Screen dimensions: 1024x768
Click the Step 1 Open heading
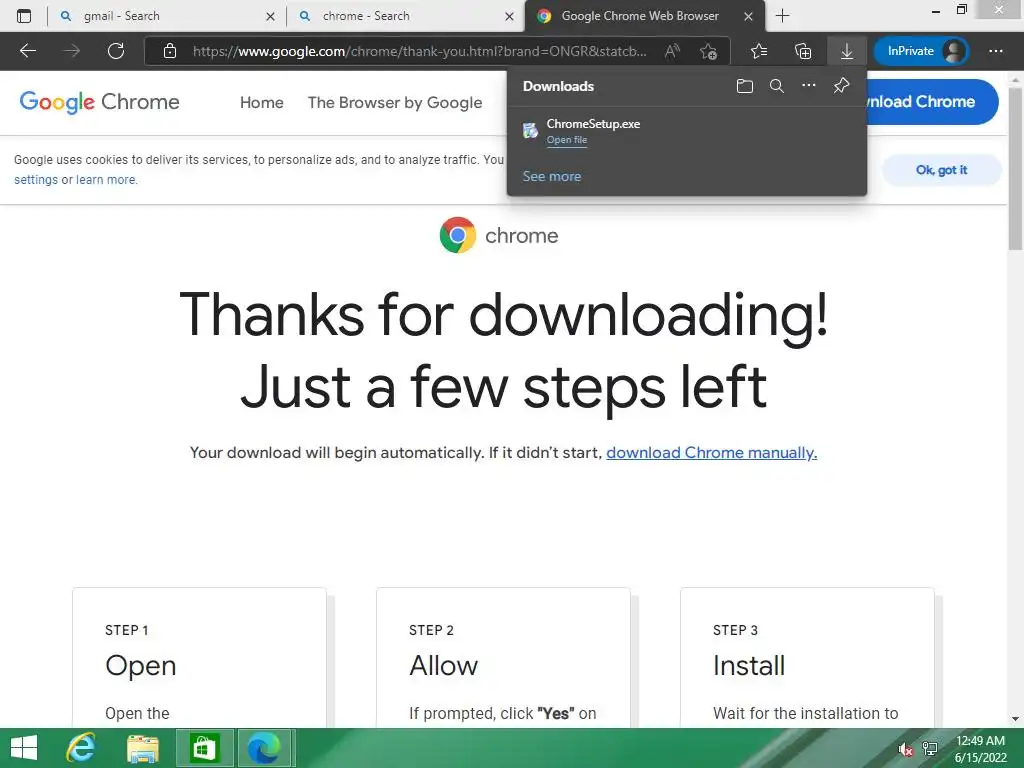[140, 665]
